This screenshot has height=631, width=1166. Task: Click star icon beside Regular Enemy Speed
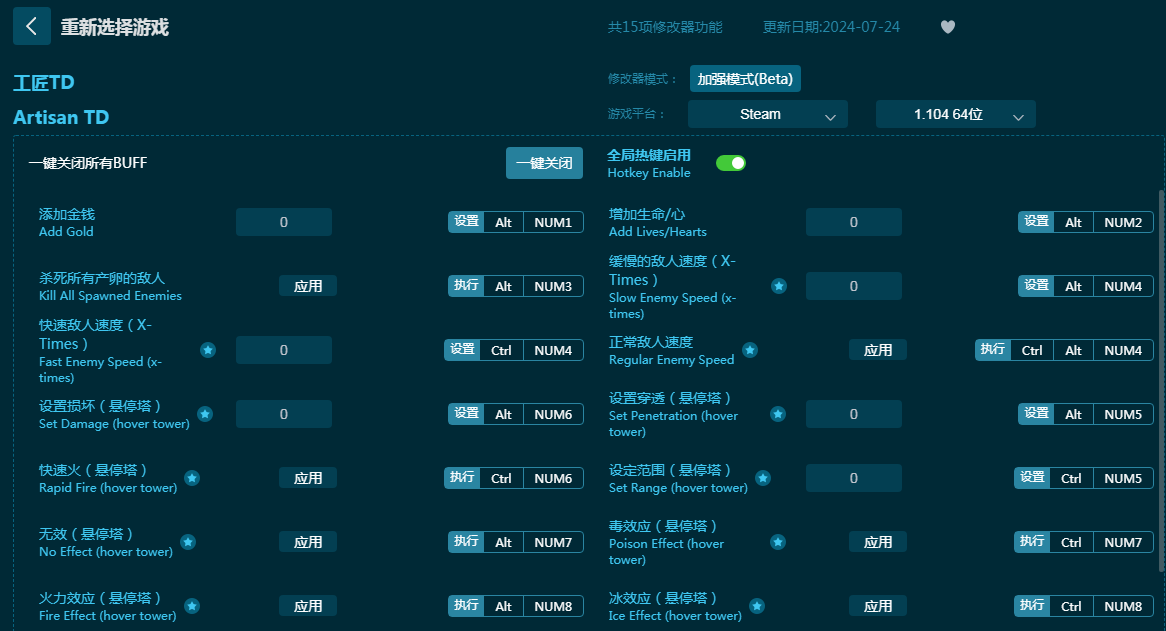(750, 350)
